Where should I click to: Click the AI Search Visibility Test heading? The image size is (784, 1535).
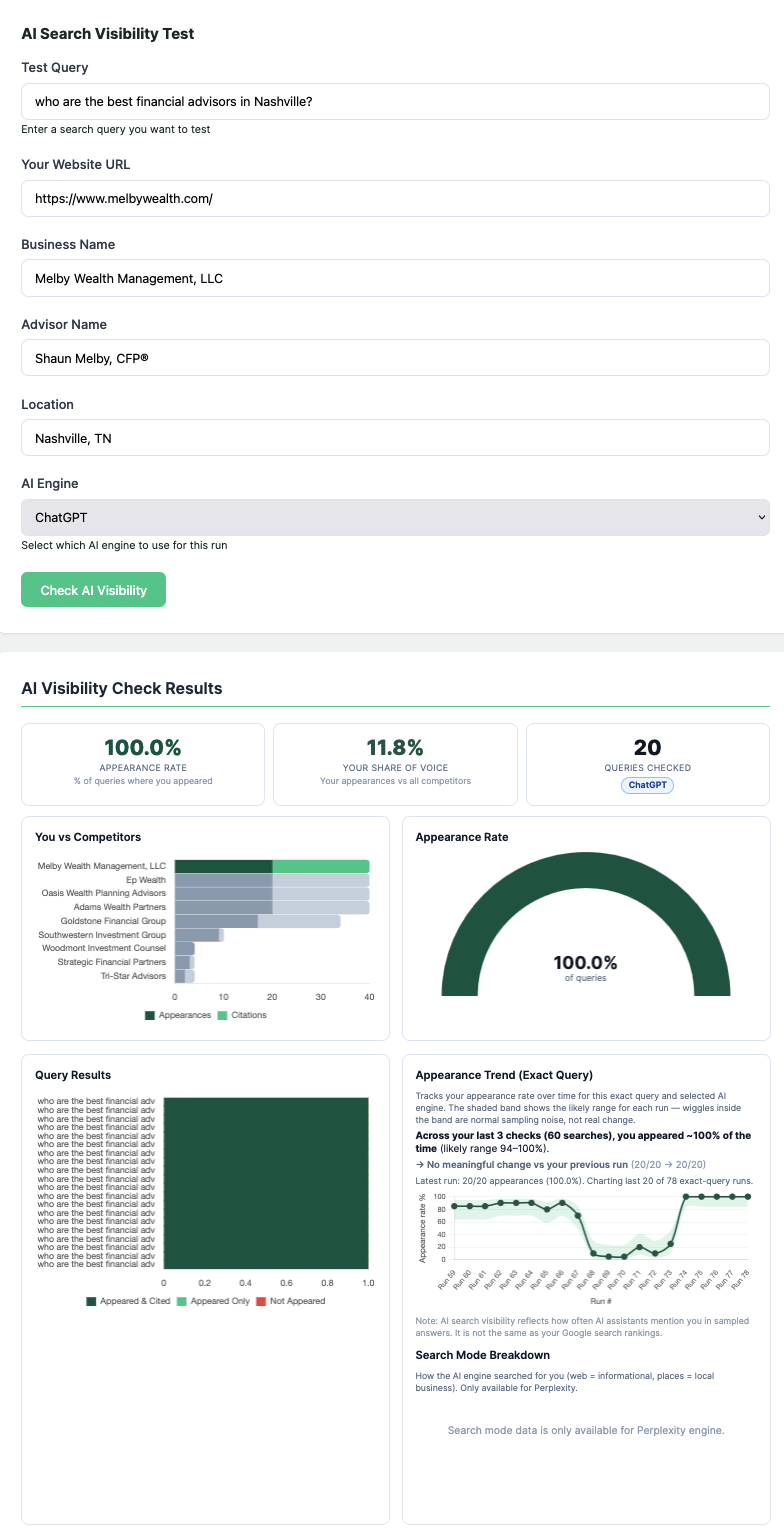108,34
